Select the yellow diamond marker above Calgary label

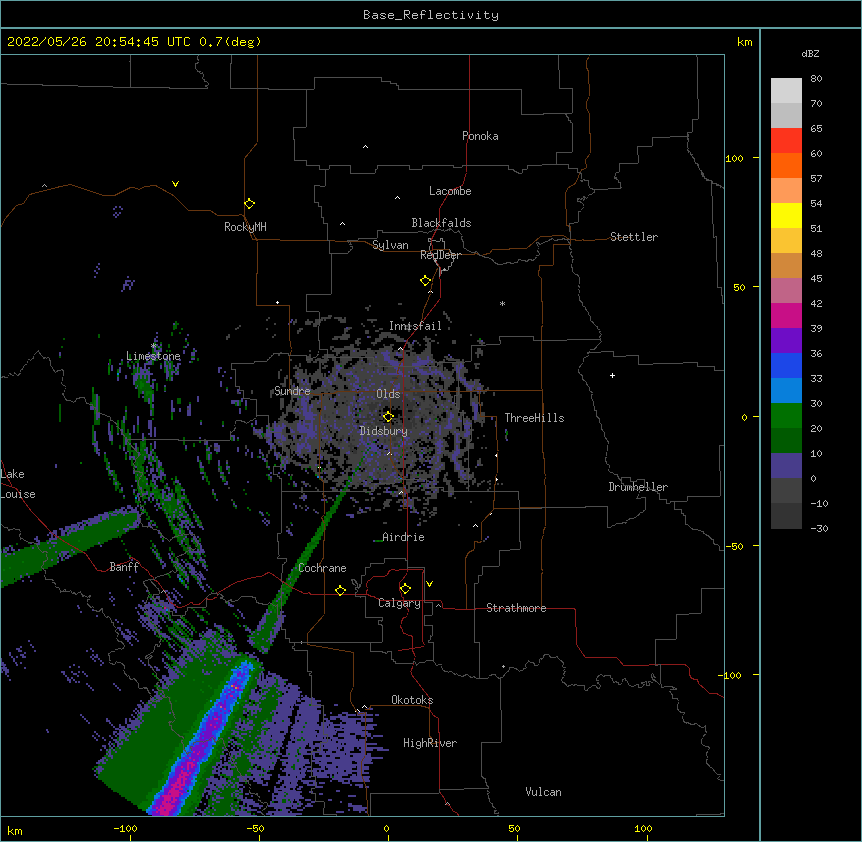coord(405,589)
